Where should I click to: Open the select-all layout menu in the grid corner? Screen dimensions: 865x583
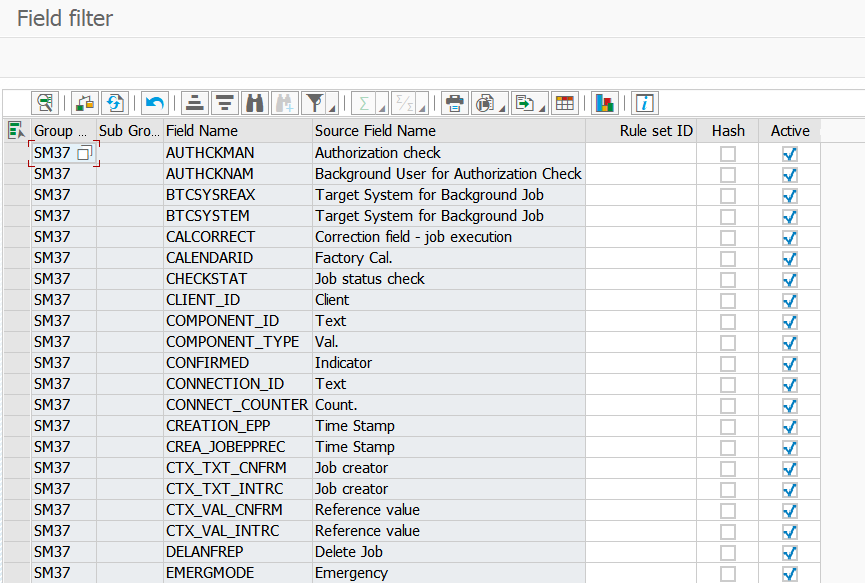pyautogui.click(x=16, y=130)
